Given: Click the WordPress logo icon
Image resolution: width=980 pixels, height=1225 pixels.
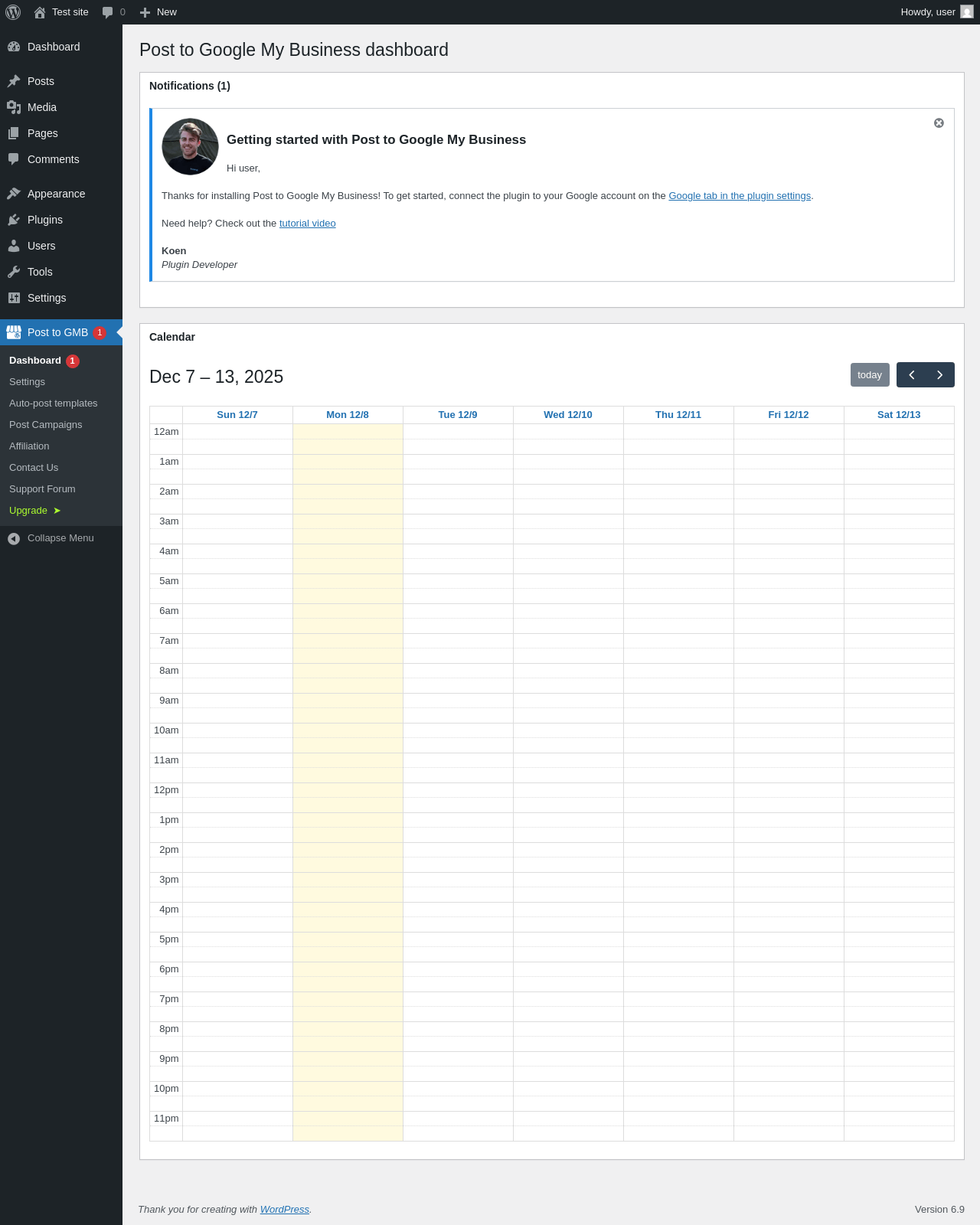Looking at the screenshot, I should coord(13,12).
